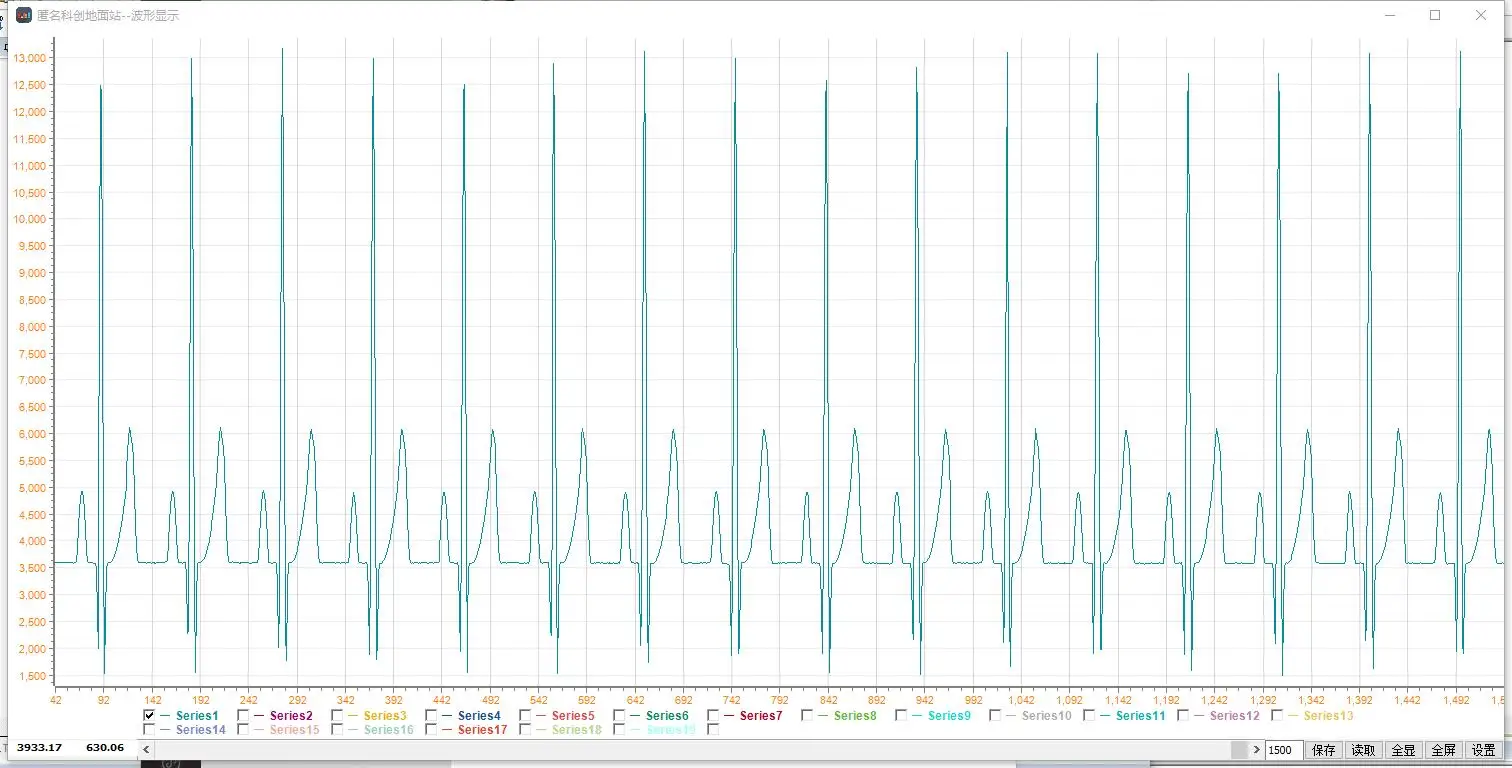Click the 630.06 readout value
1512x768 pixels.
tap(105, 747)
